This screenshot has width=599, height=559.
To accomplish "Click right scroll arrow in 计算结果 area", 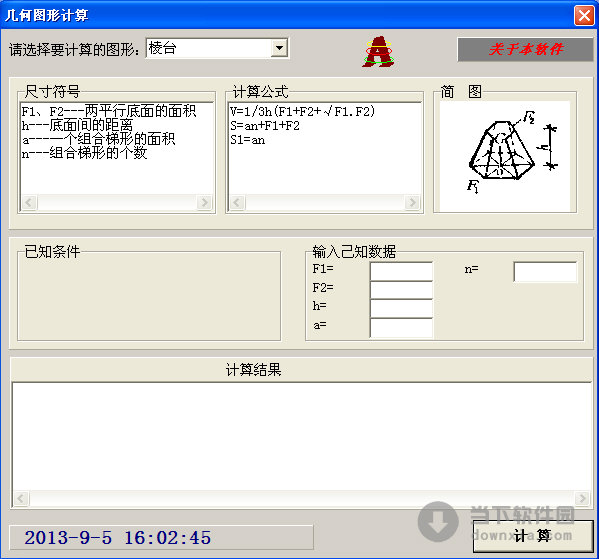I will [583, 498].
